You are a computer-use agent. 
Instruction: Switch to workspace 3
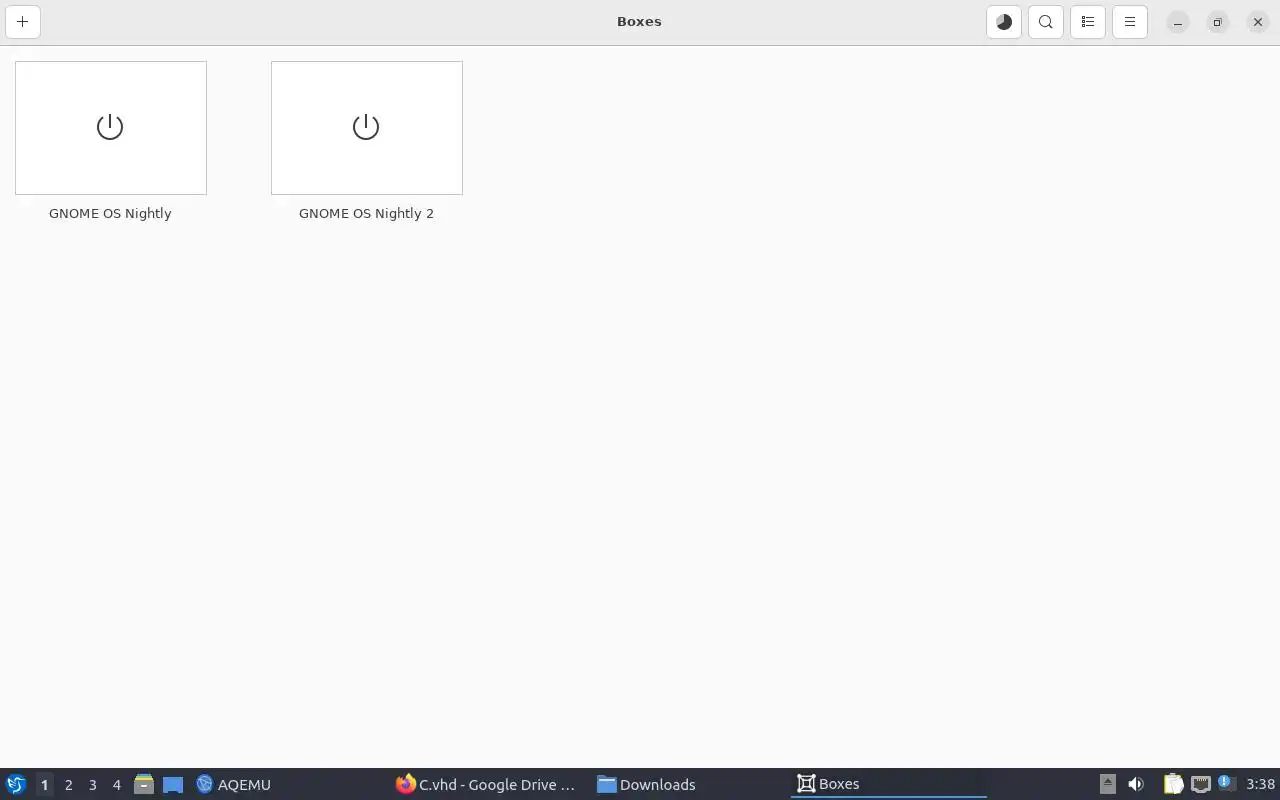(92, 784)
